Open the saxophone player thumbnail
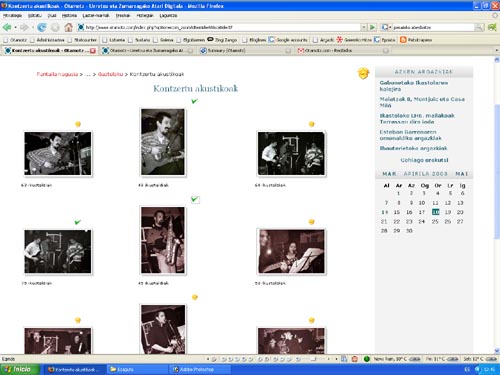500x375 pixels. [x=163, y=240]
